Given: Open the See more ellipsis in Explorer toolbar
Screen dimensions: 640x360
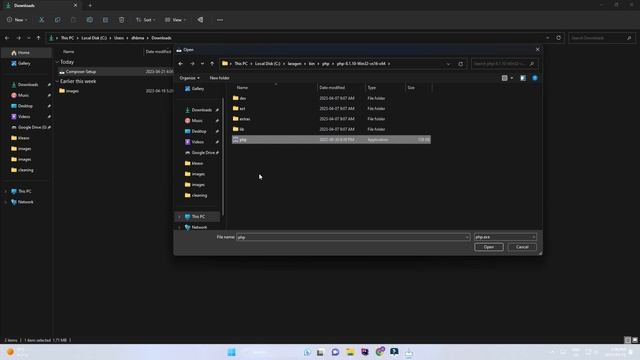Looking at the screenshot, I should [x=220, y=20].
